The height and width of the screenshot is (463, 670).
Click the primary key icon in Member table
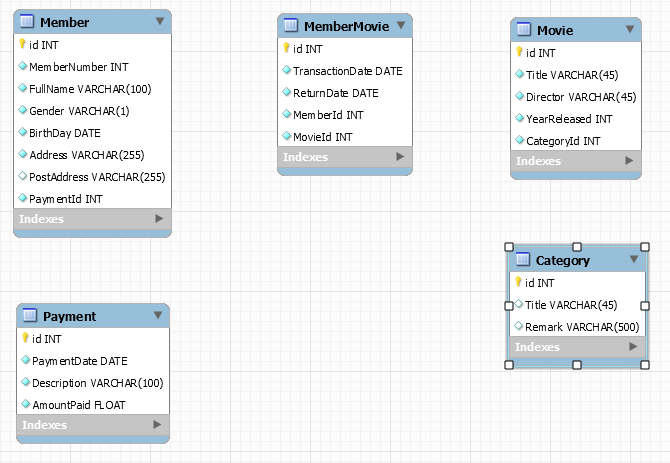(x=22, y=44)
